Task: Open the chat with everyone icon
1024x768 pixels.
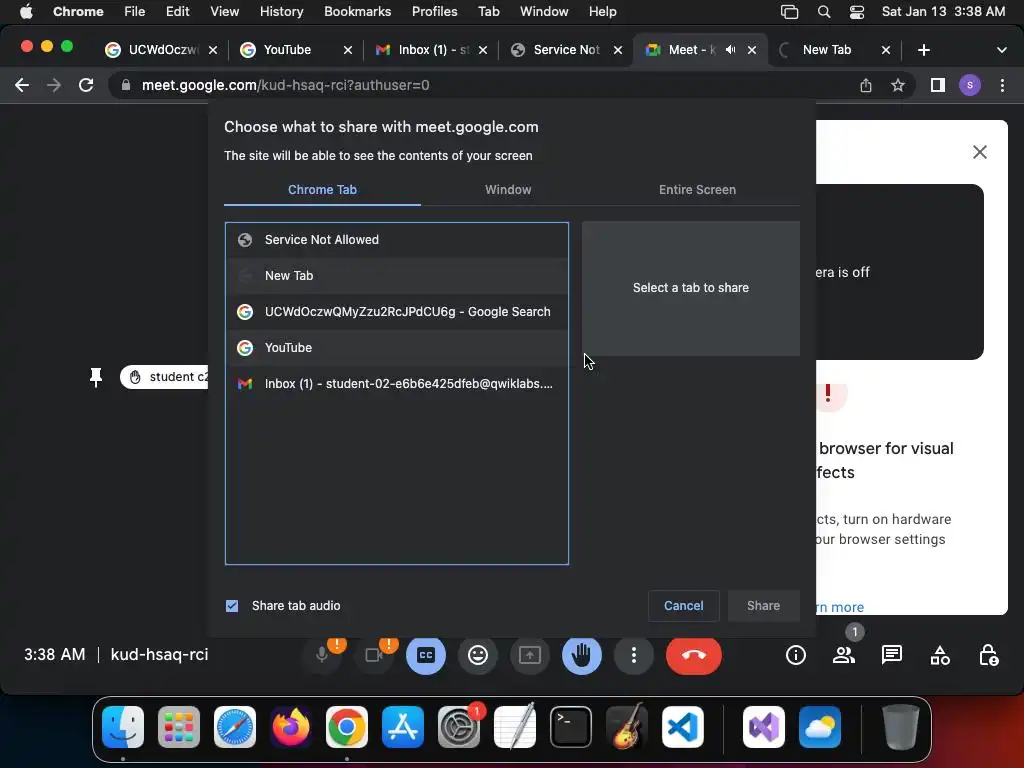Action: [x=891, y=654]
